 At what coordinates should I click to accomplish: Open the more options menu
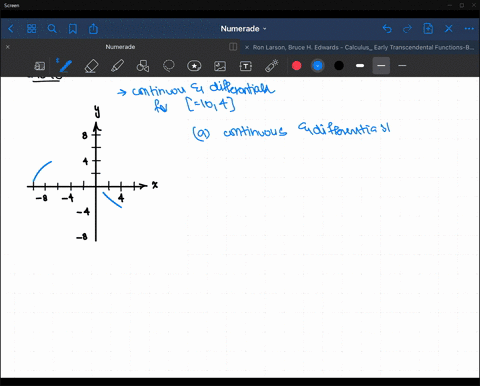(x=469, y=29)
